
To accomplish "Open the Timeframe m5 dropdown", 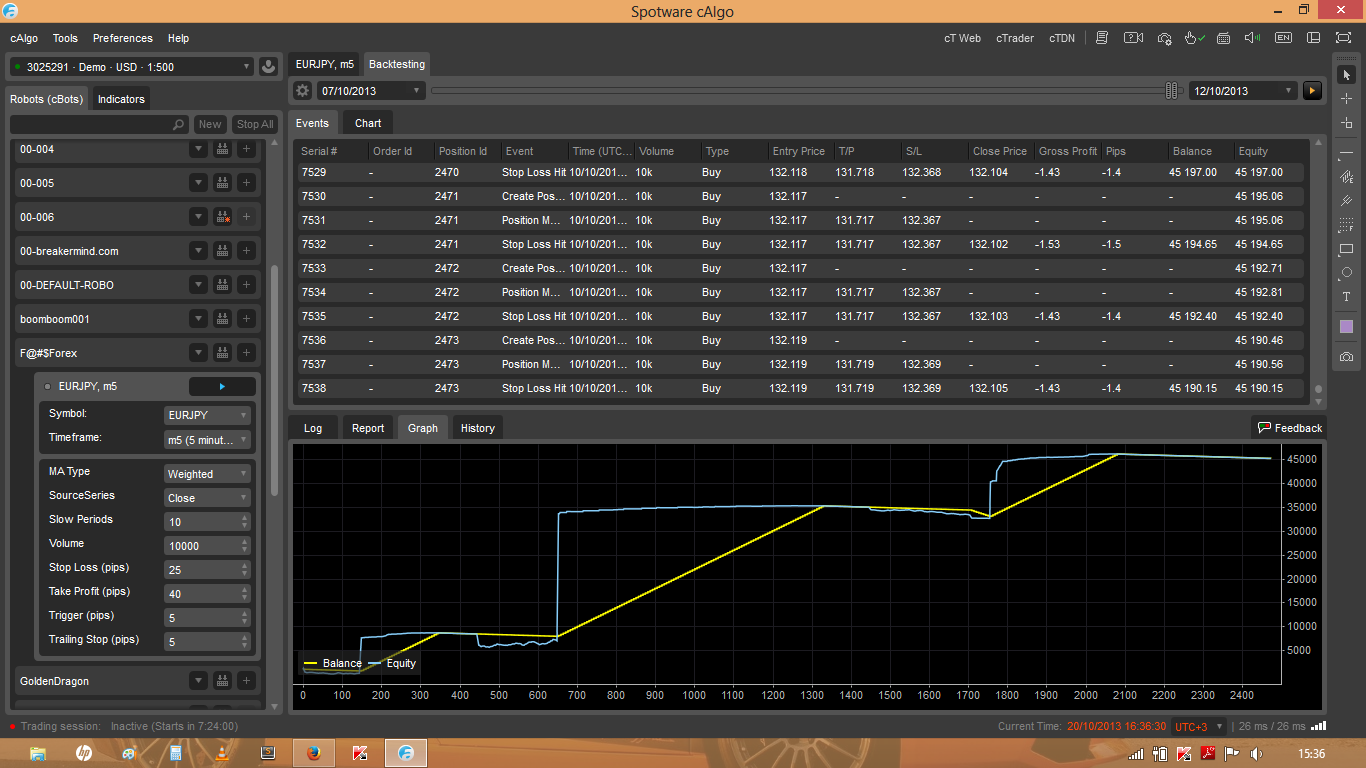I will (x=207, y=439).
